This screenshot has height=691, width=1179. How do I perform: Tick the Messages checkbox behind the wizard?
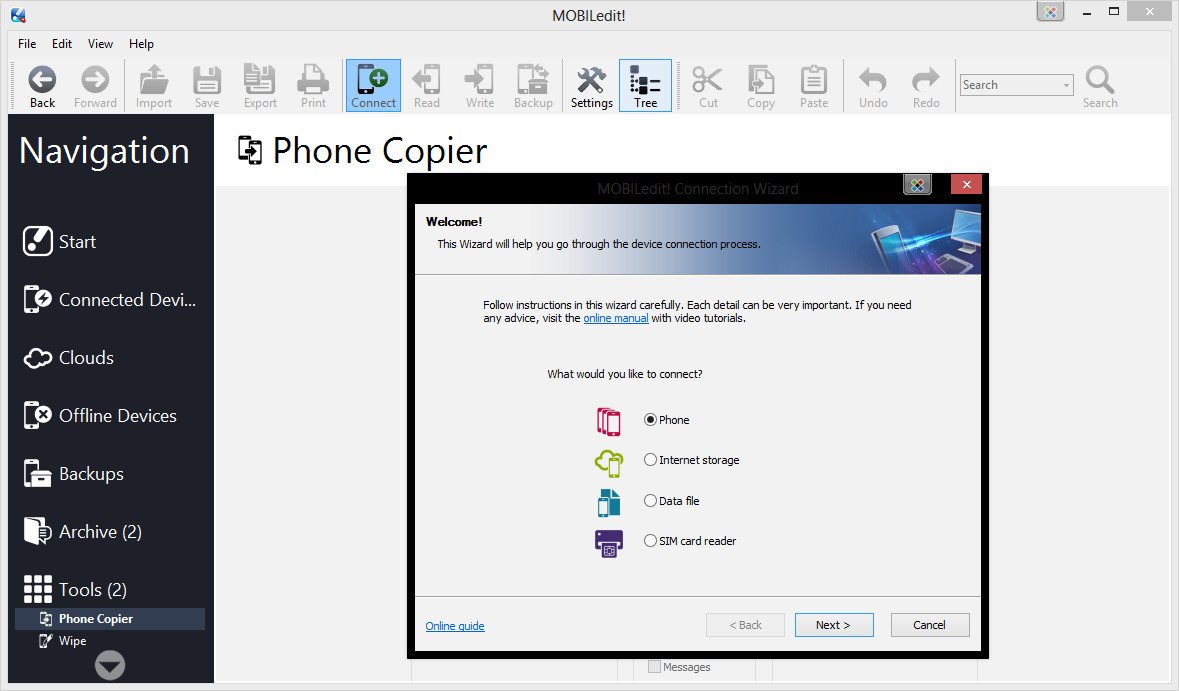click(654, 666)
